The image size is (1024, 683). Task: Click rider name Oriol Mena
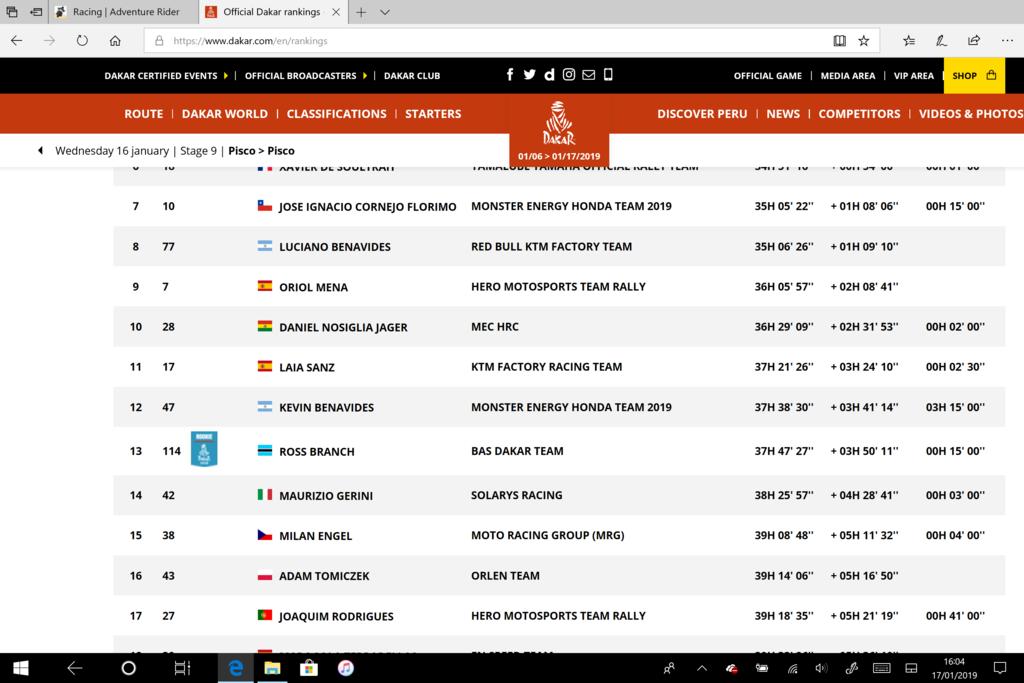tap(313, 287)
